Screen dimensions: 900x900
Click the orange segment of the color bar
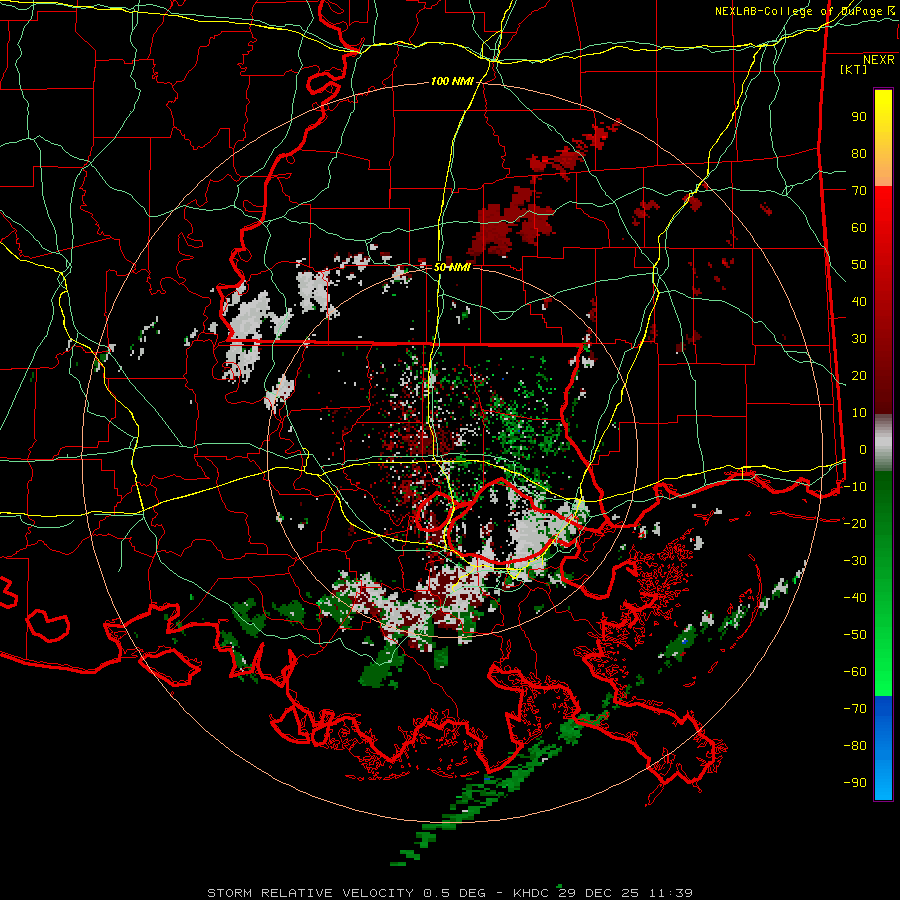point(883,170)
